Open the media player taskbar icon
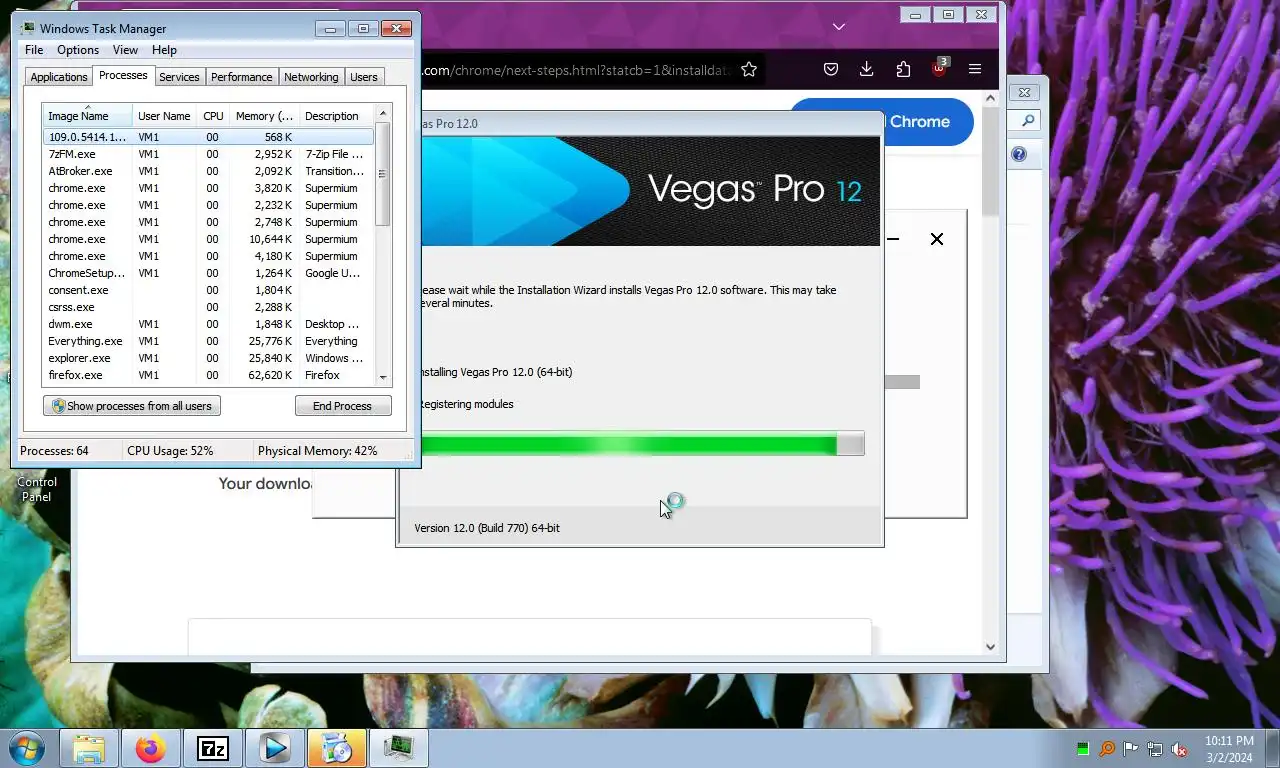 coord(275,748)
